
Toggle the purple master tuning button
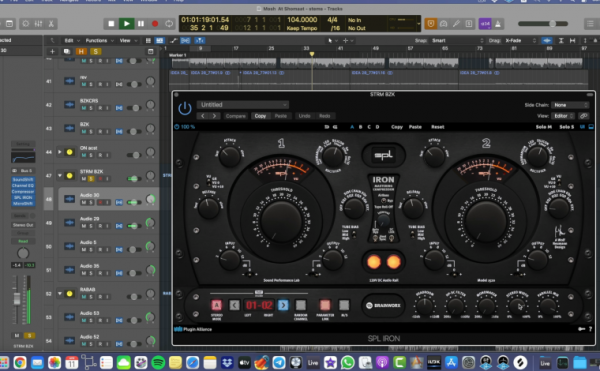[485, 24]
